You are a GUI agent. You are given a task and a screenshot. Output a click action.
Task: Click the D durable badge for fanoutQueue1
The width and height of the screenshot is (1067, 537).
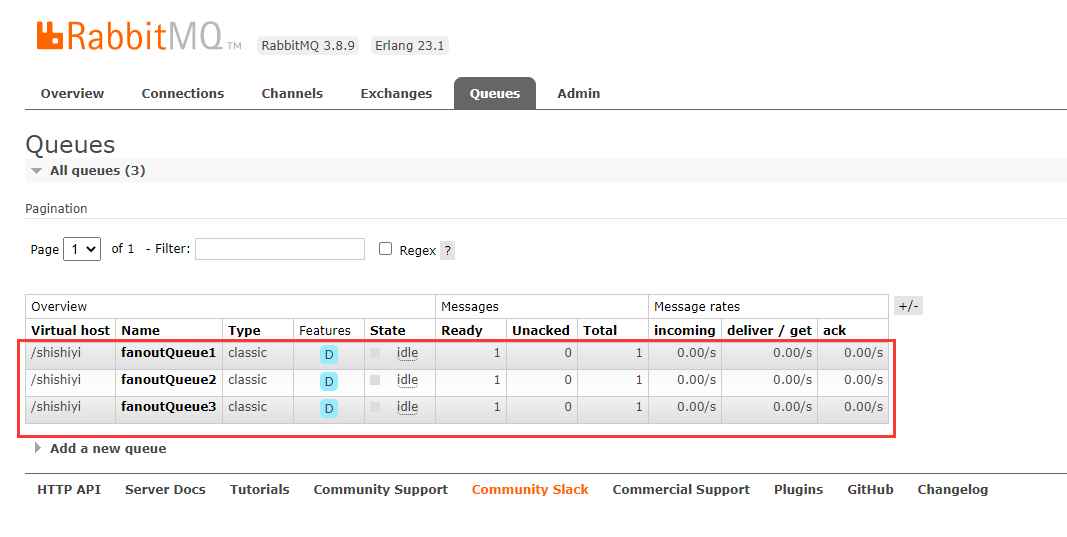coord(329,355)
